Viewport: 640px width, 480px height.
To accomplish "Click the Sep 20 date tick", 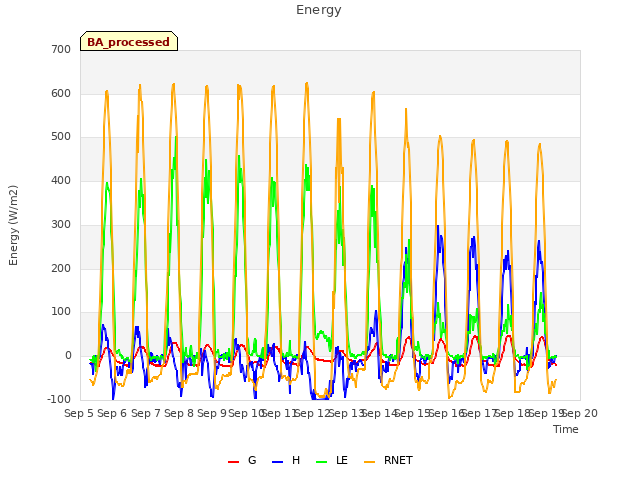I will pos(580,413).
